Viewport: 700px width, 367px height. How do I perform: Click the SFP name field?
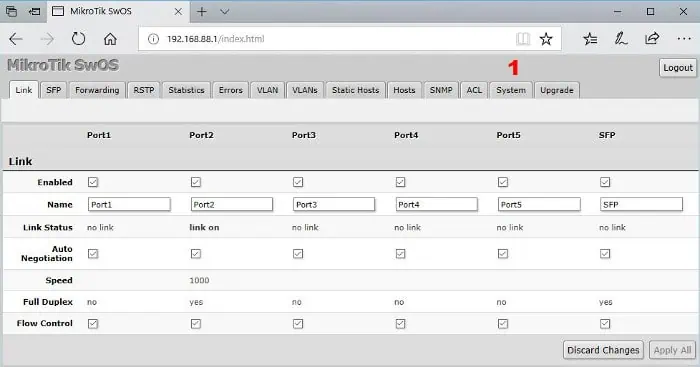(641, 204)
